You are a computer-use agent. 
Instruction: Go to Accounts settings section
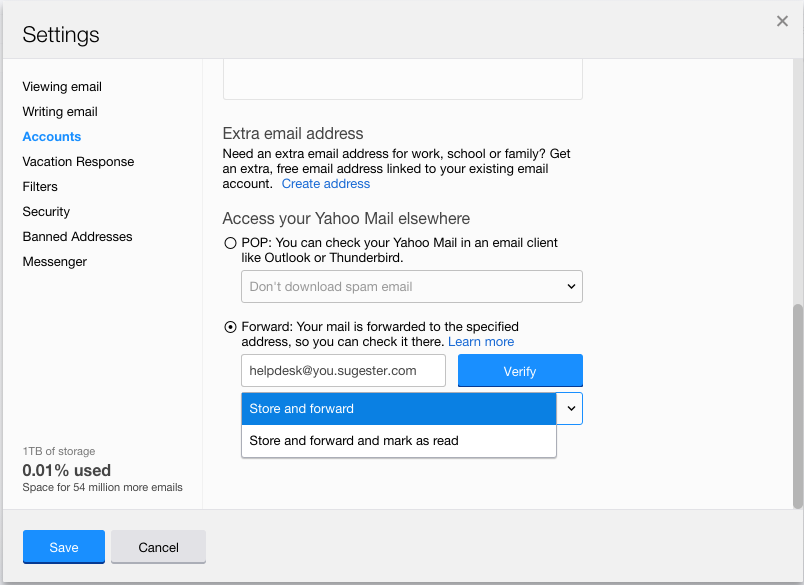52,137
